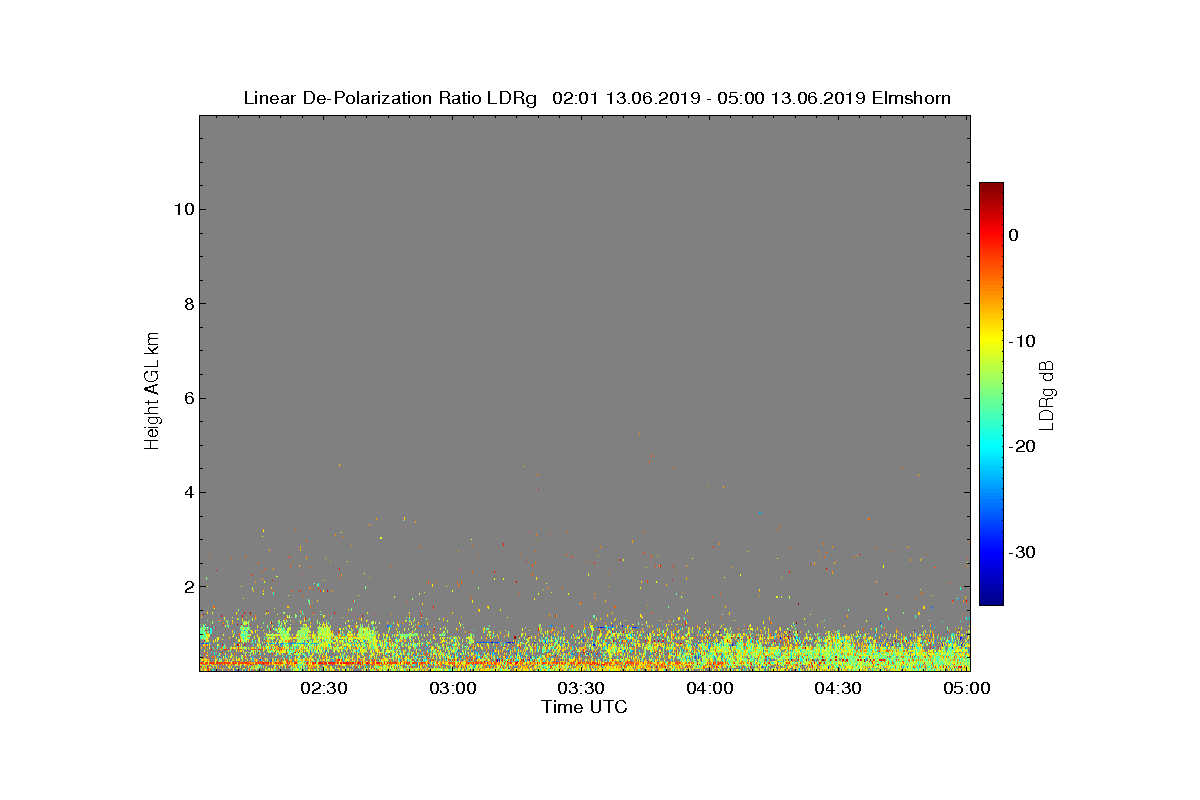The height and width of the screenshot is (800, 1200).
Task: Click the height label 2
Action: (188, 587)
